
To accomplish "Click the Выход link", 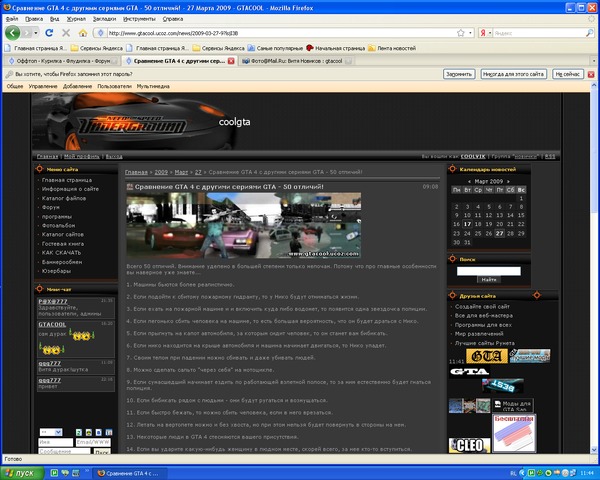I will click(x=114, y=156).
